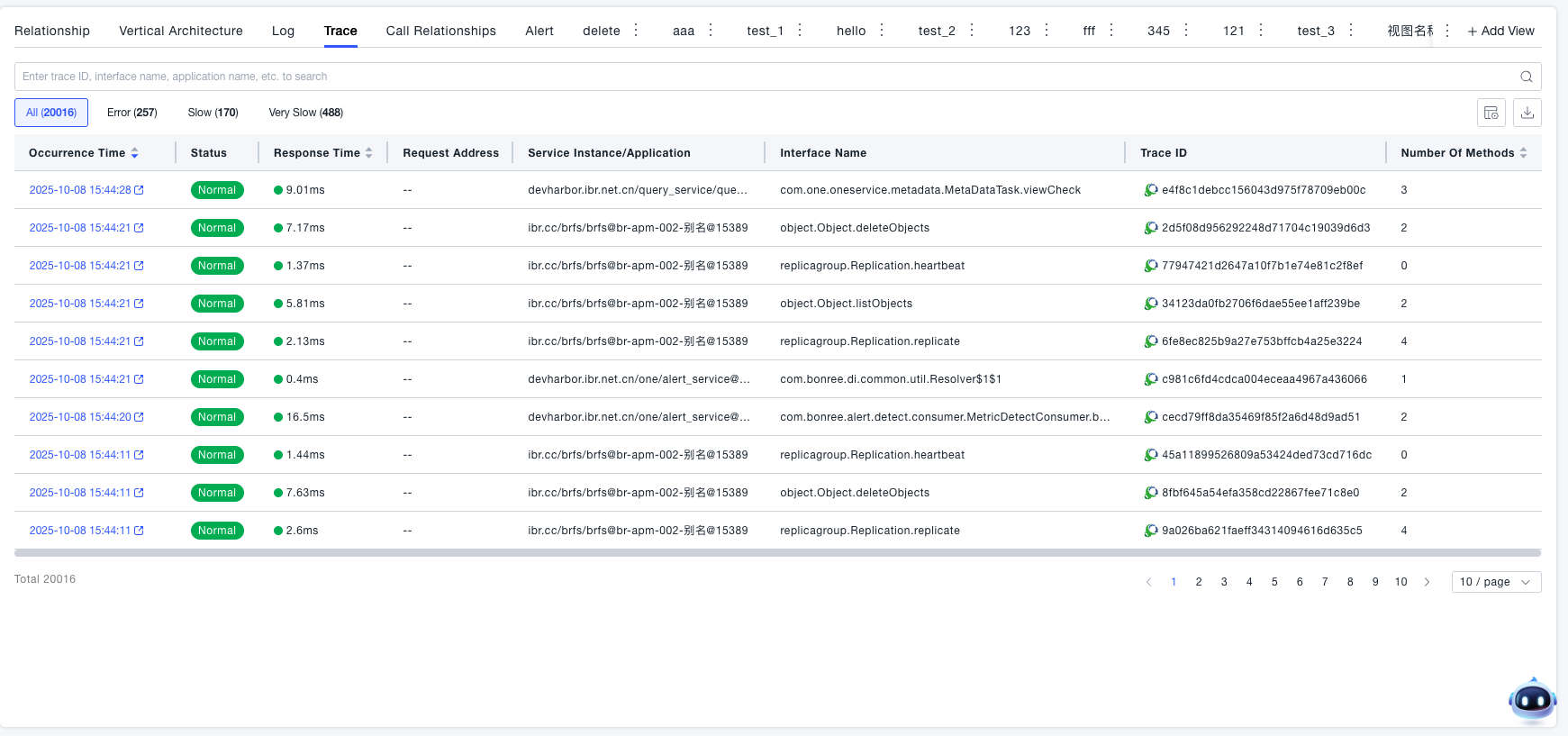
Task: Switch to the Call Relationships tab
Action: 440,31
